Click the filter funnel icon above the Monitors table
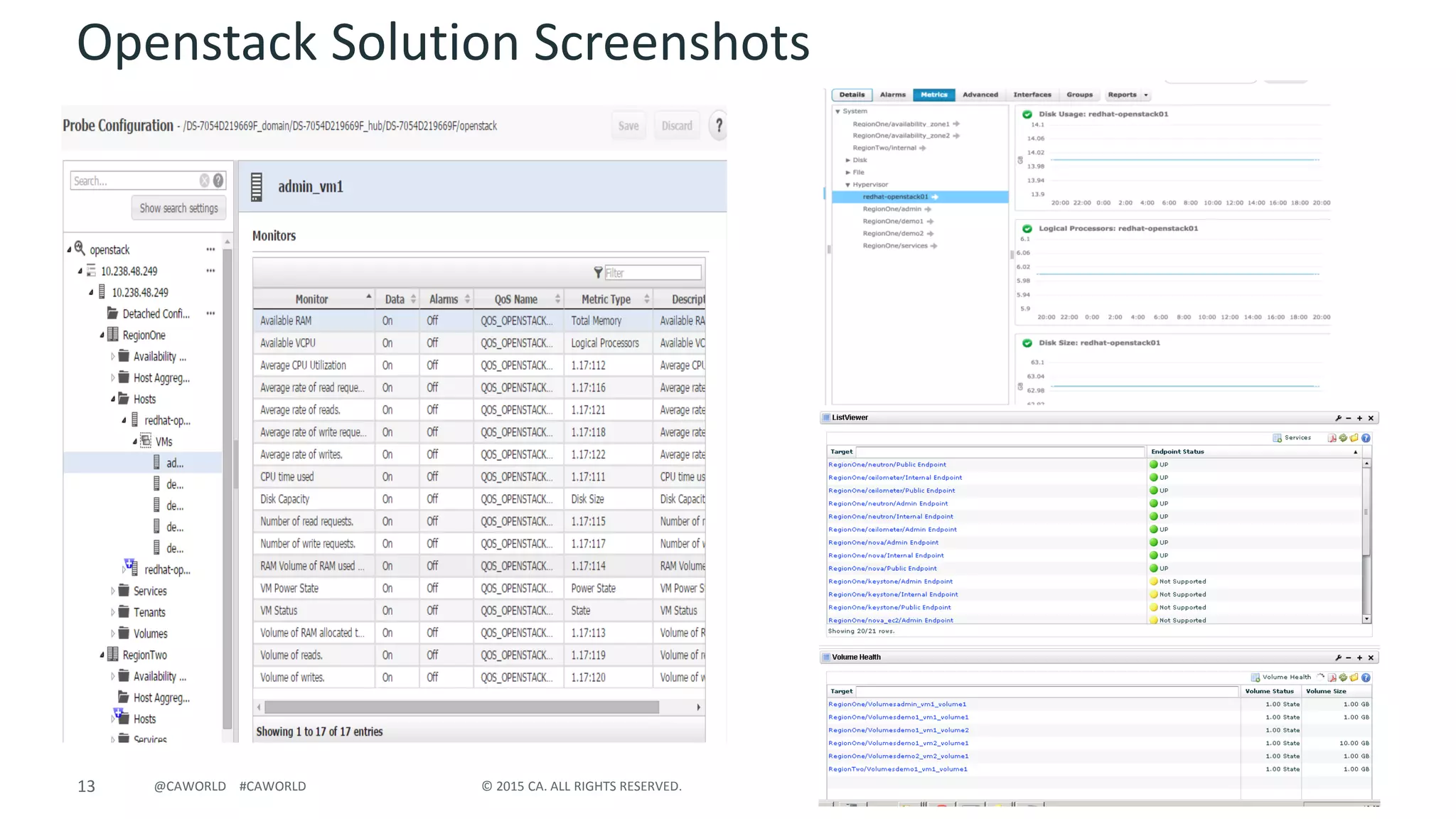This screenshot has width=1456, height=819. pyautogui.click(x=598, y=272)
